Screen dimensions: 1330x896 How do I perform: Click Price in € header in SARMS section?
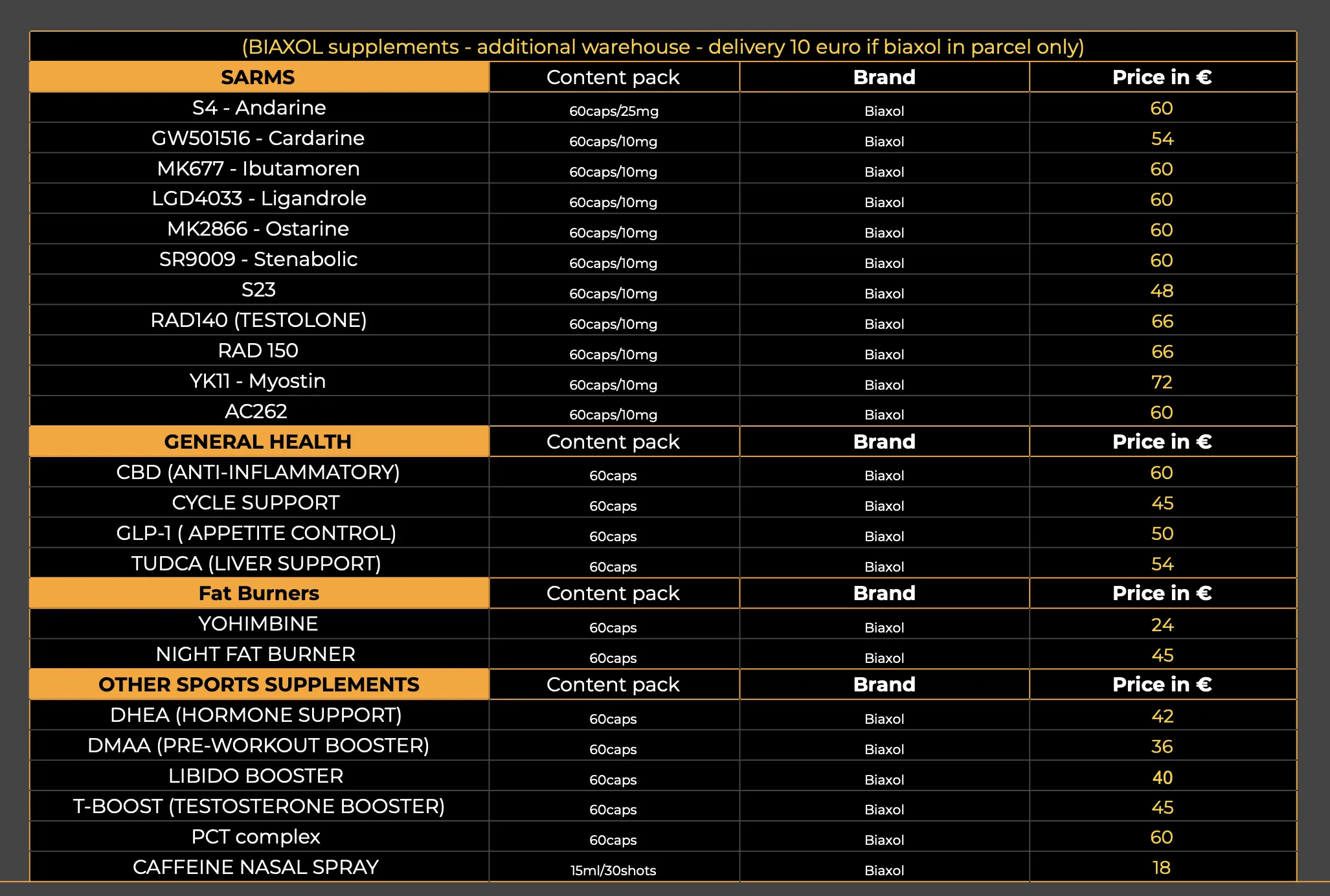click(x=1163, y=77)
